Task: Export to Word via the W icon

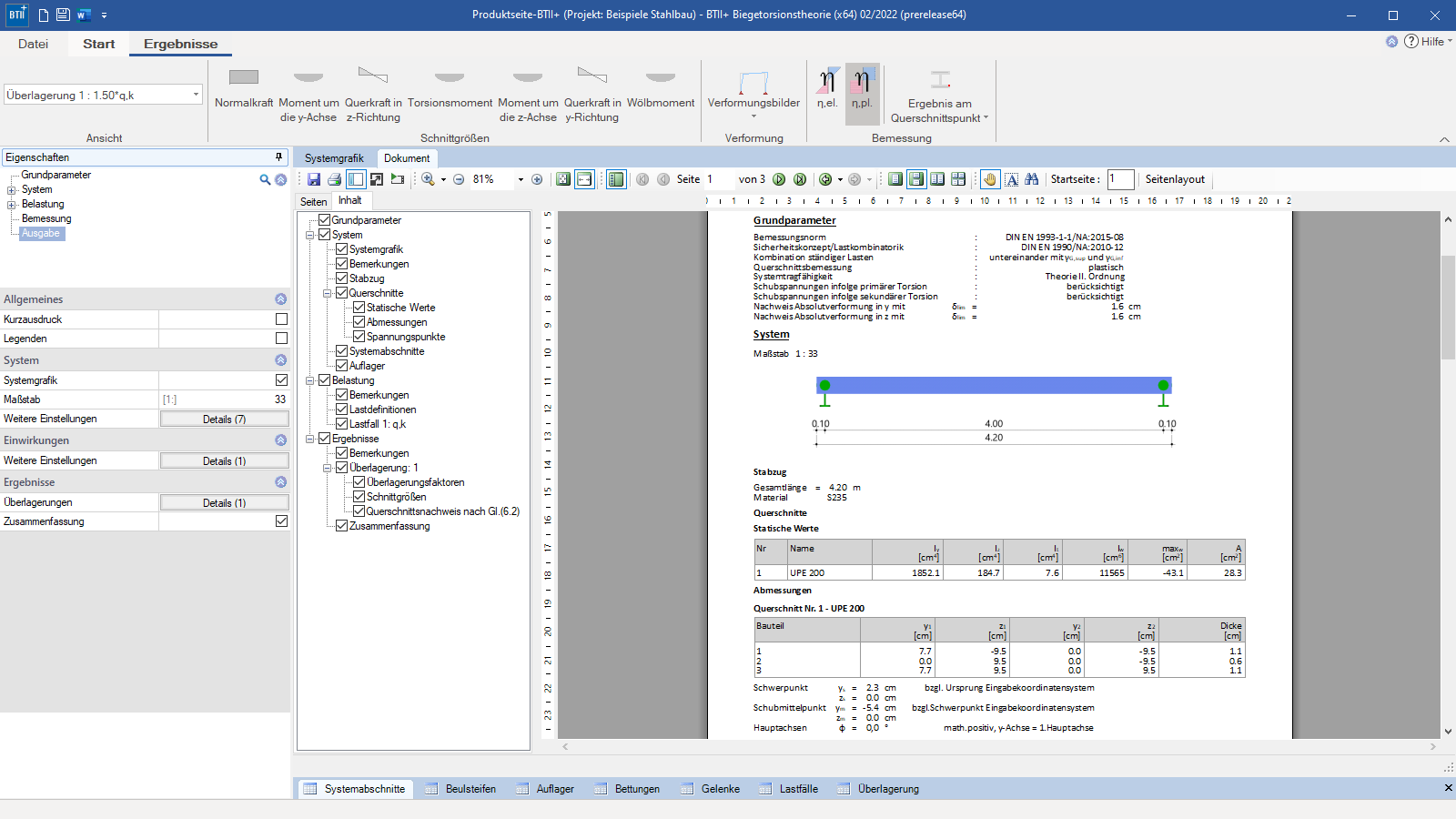Action: point(84,15)
